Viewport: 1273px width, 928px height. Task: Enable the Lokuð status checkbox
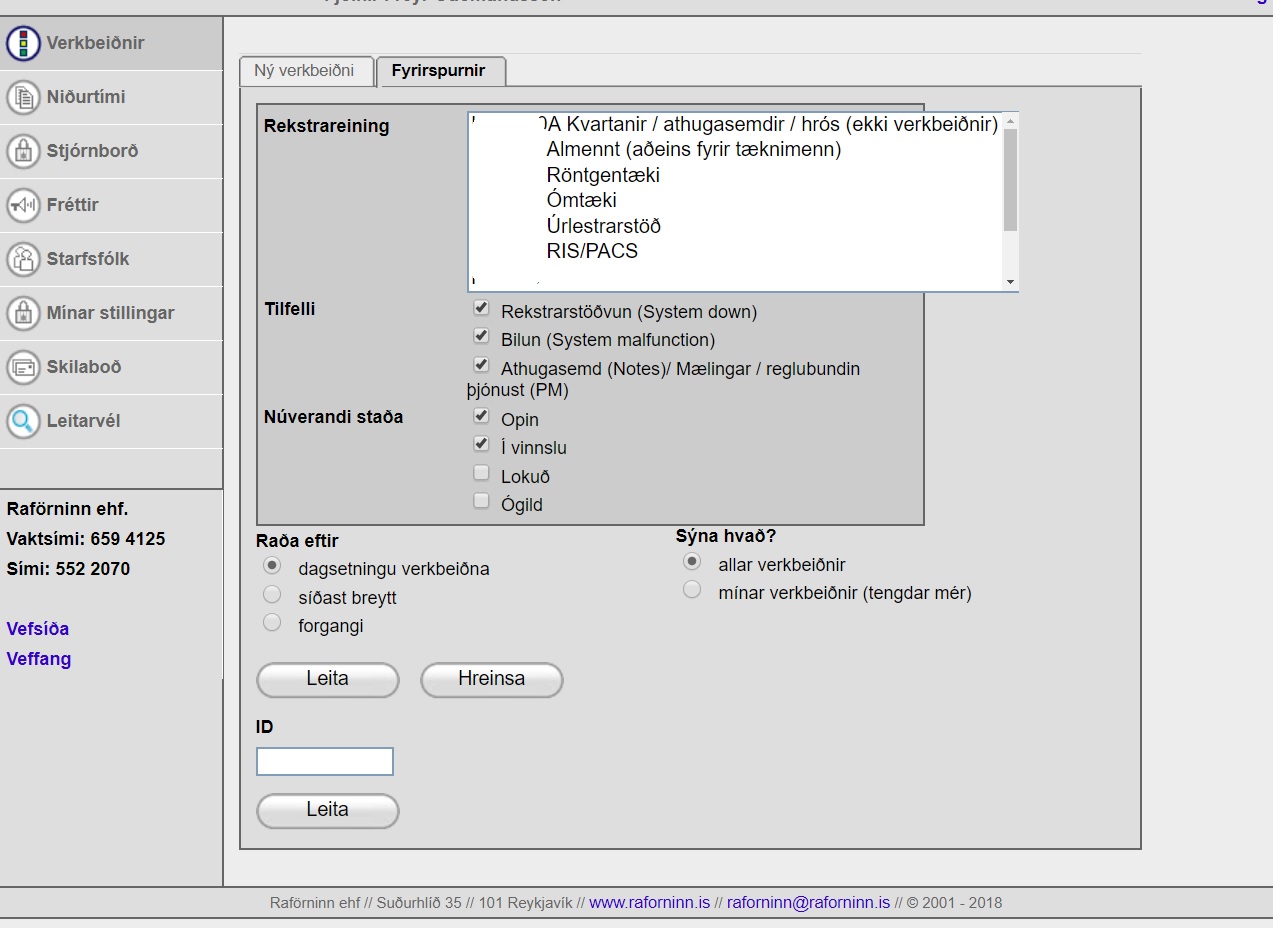pos(481,473)
